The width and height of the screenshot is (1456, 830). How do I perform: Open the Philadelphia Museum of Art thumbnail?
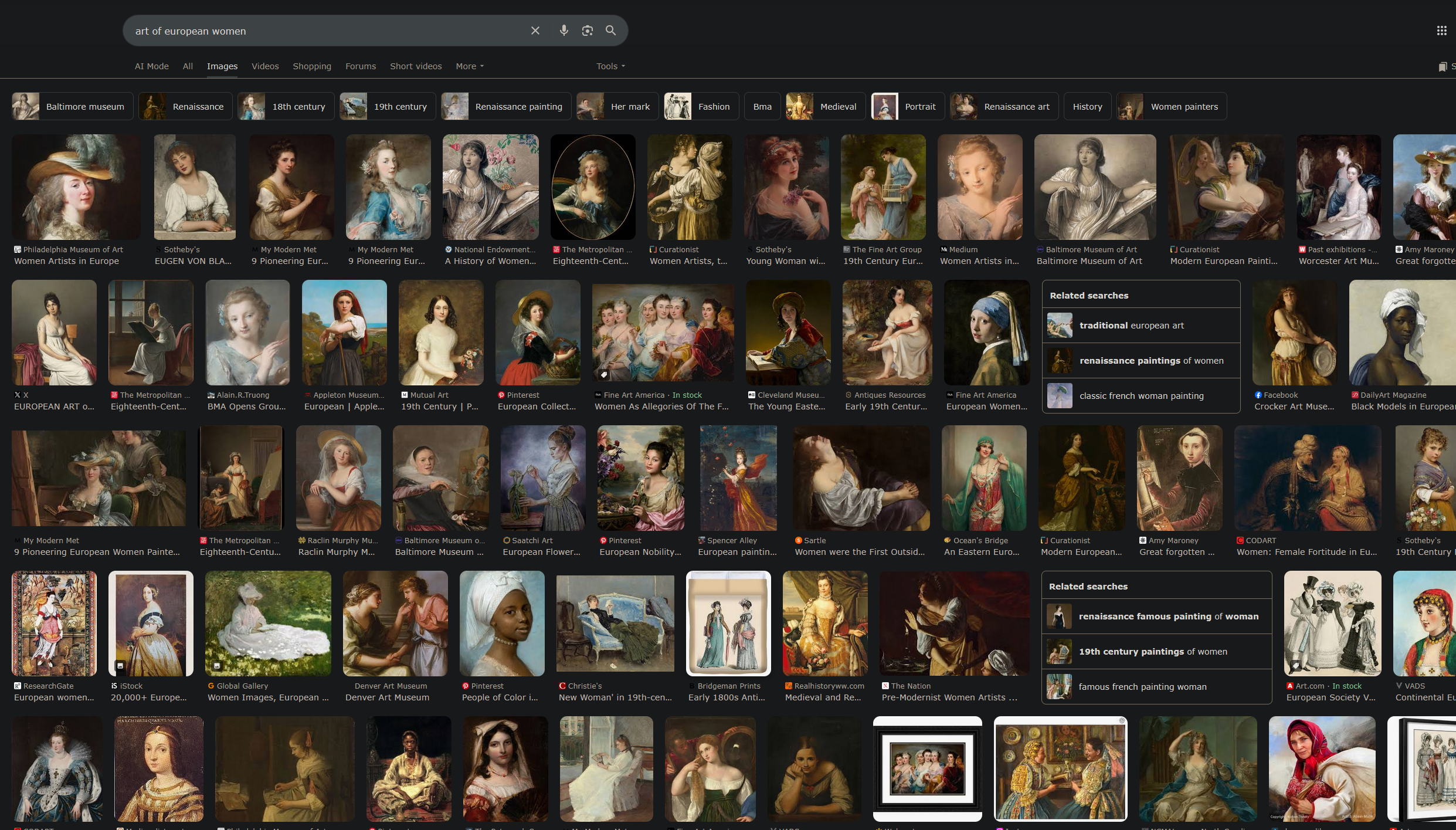click(76, 187)
